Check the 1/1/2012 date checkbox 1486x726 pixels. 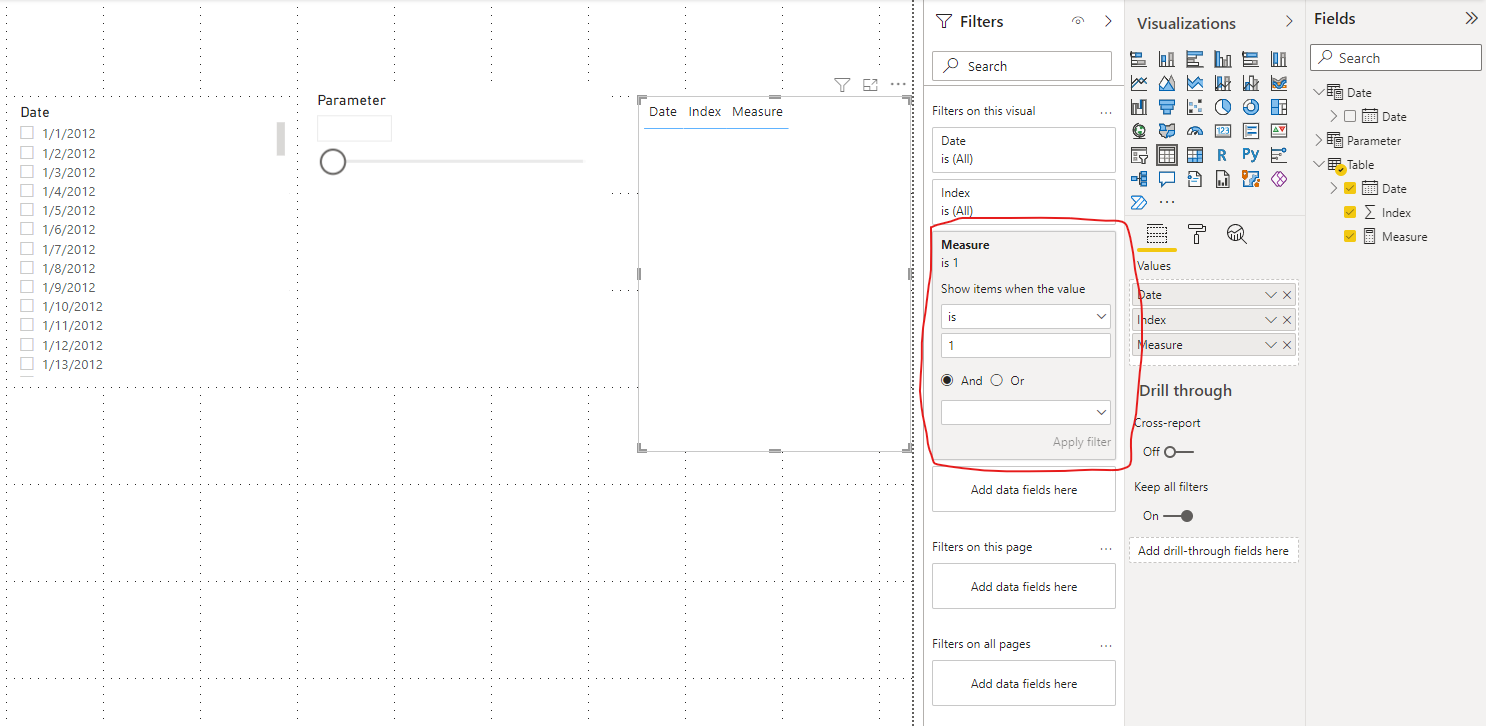tap(26, 133)
